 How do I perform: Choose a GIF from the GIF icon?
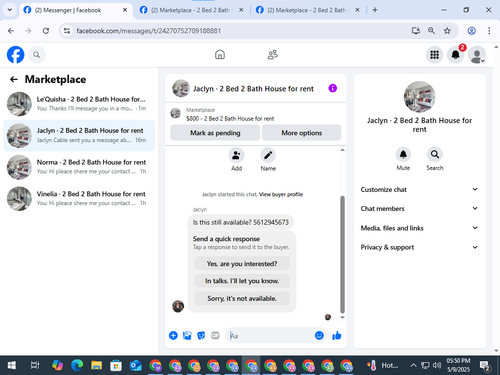[215, 336]
